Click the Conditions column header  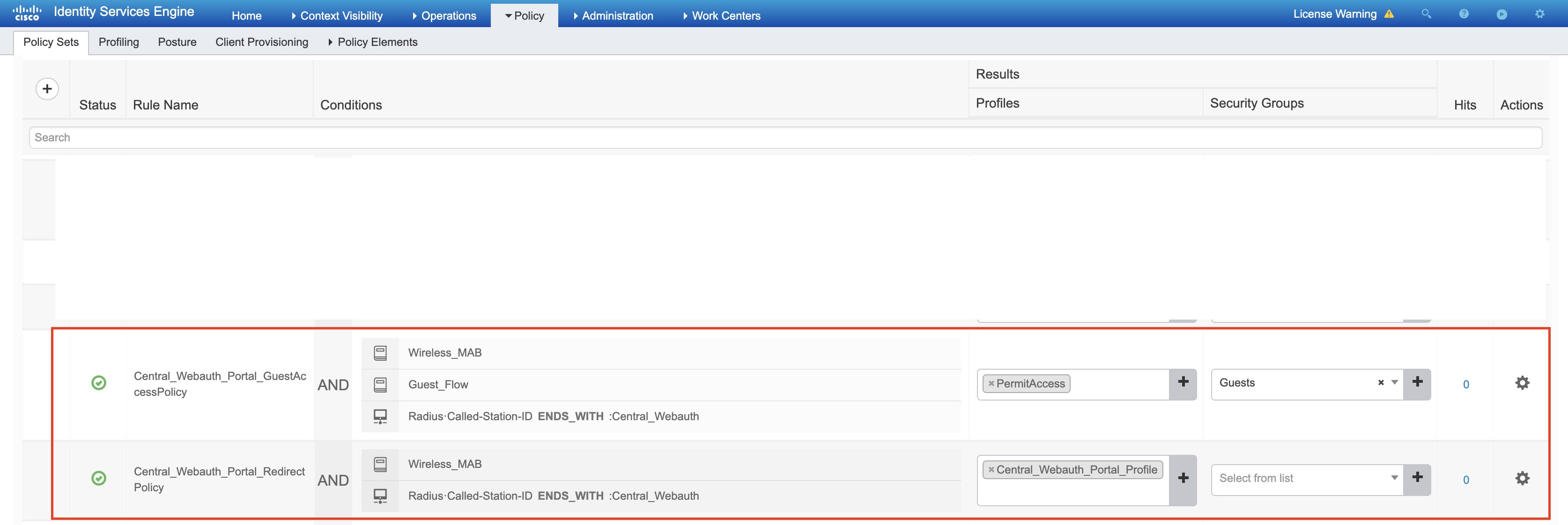(x=351, y=105)
